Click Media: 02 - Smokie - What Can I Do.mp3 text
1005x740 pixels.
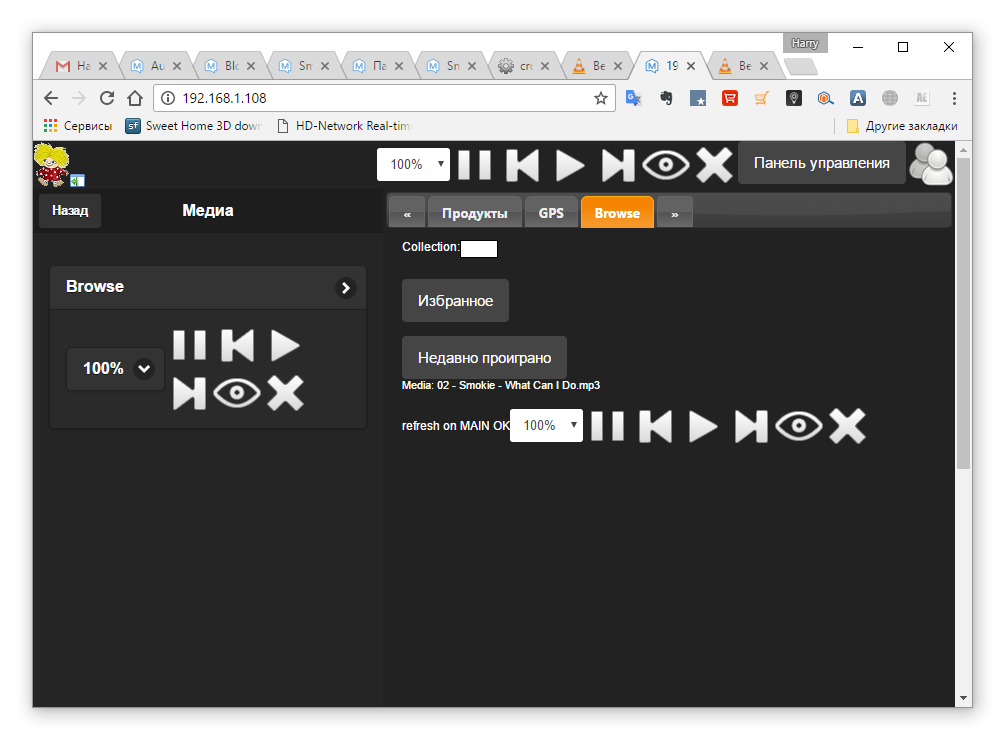[x=501, y=385]
